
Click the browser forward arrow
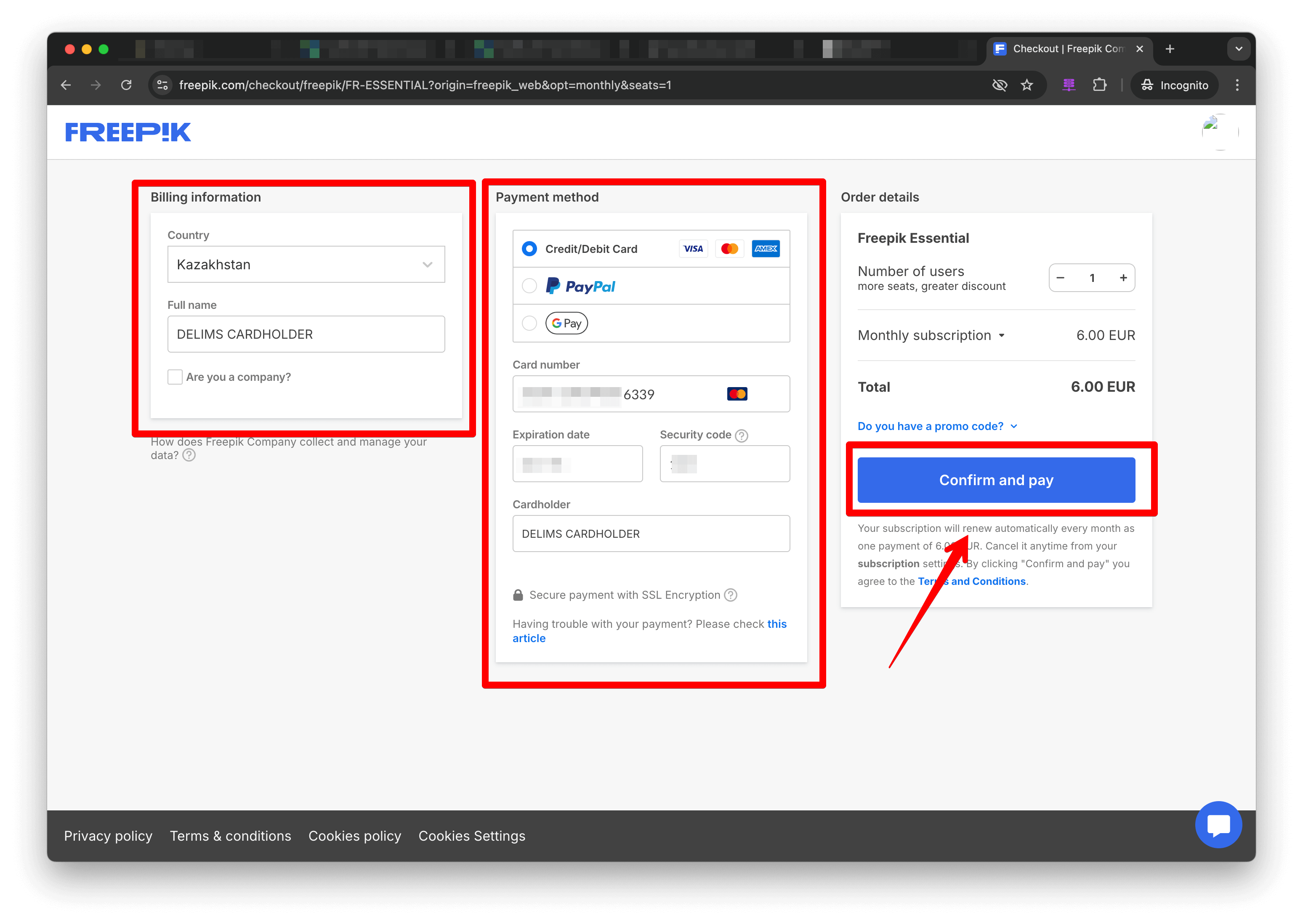point(96,85)
